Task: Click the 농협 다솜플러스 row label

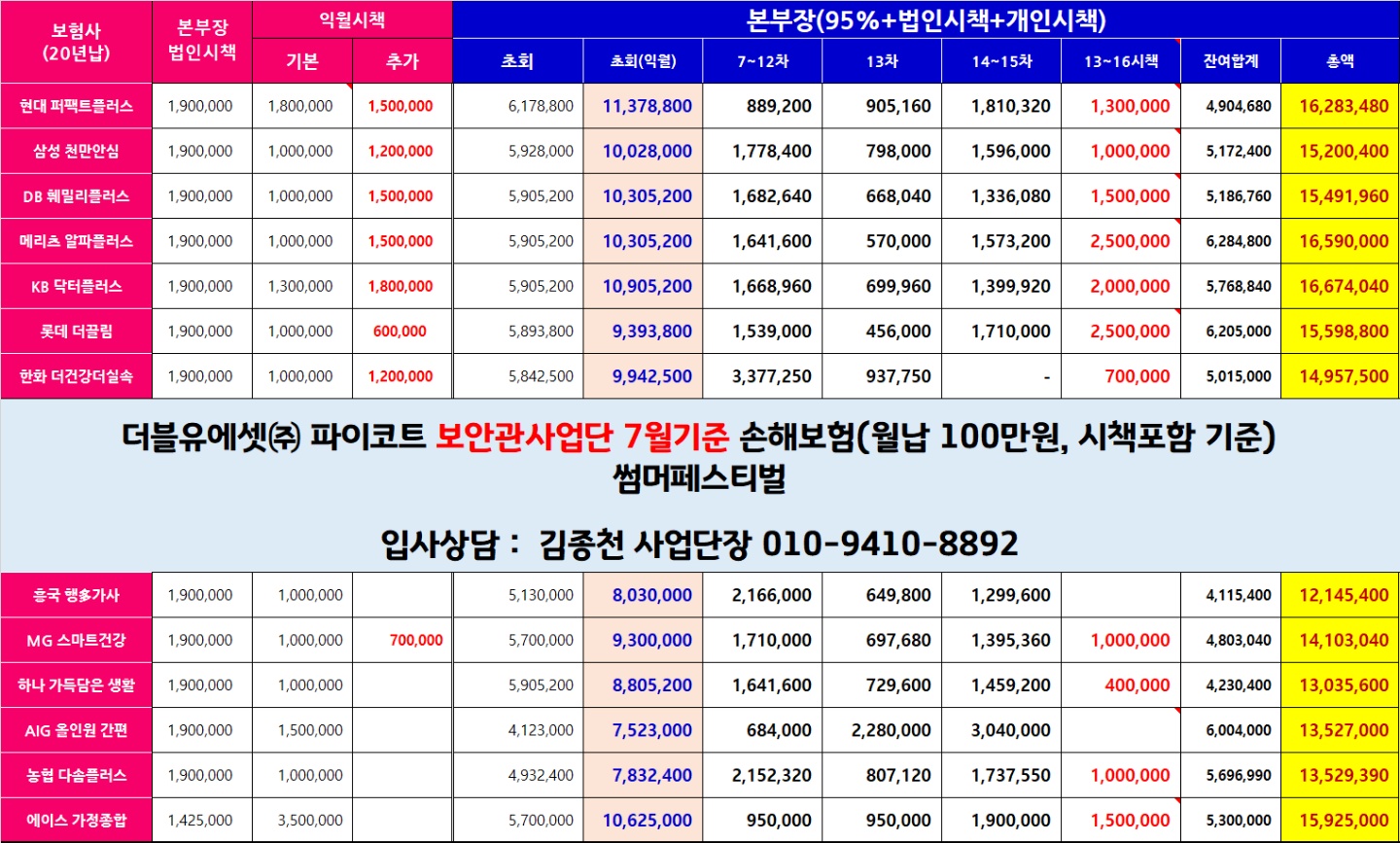Action: coord(76,775)
